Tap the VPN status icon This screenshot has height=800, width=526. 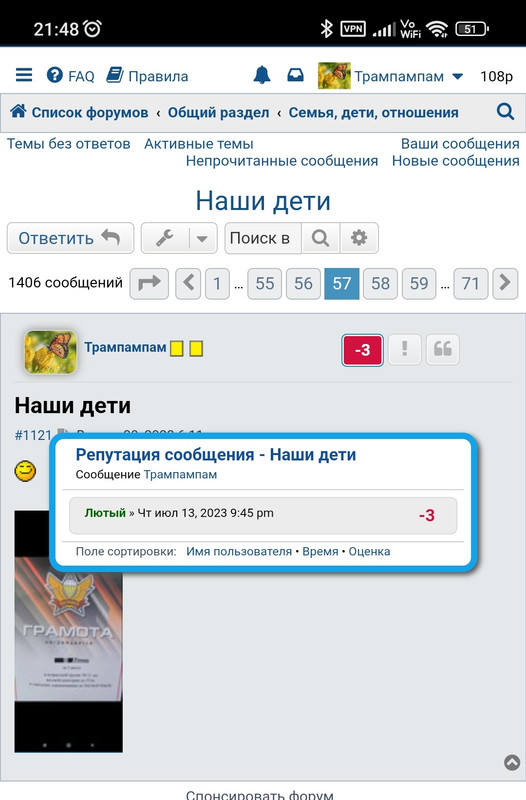pos(353,29)
